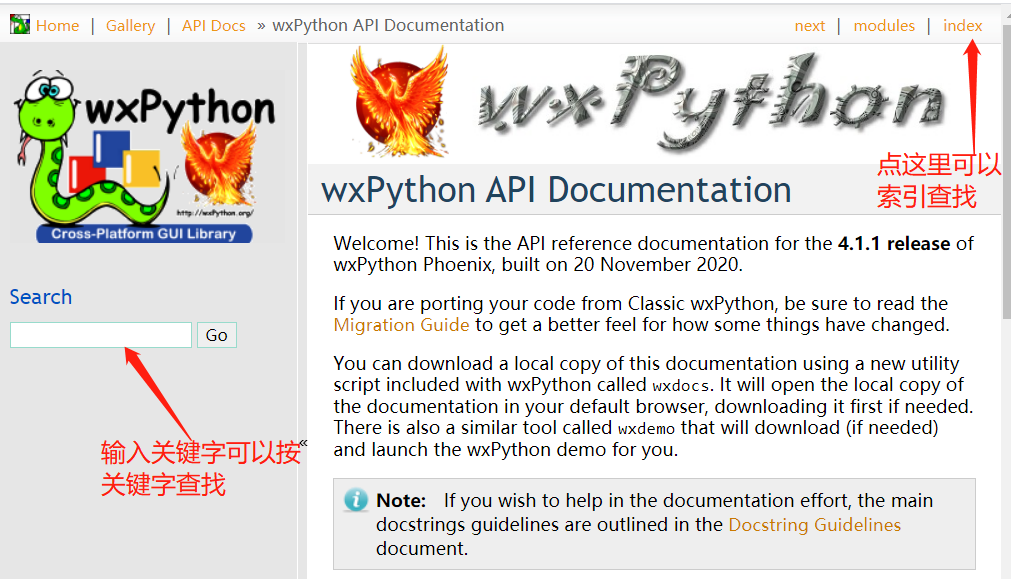The width and height of the screenshot is (1011, 579).
Task: Open the modules list
Action: 884,25
